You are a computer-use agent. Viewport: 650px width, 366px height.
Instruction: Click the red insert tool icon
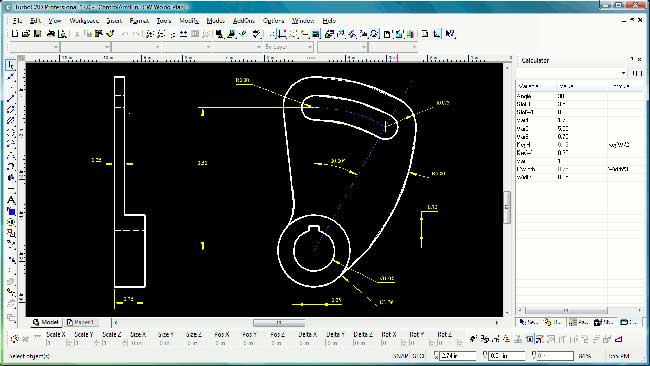click(x=11, y=233)
